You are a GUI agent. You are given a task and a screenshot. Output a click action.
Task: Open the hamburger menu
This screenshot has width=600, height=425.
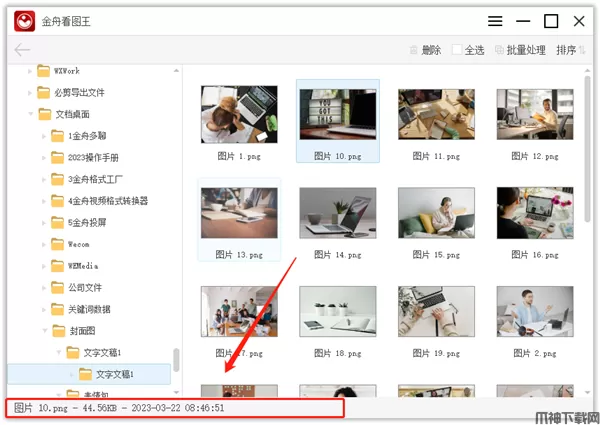tap(495, 21)
